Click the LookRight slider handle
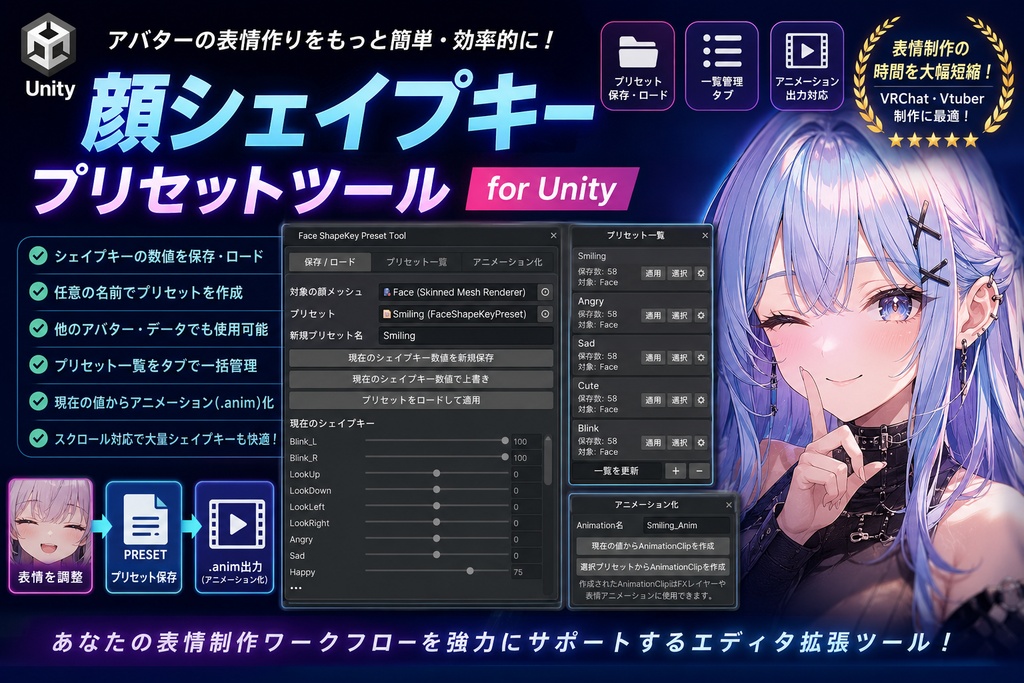Image resolution: width=1024 pixels, height=683 pixels. (x=436, y=522)
